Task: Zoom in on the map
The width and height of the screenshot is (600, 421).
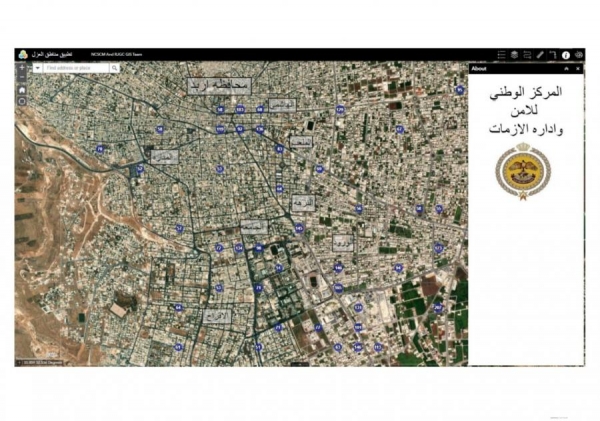Action: (22, 68)
